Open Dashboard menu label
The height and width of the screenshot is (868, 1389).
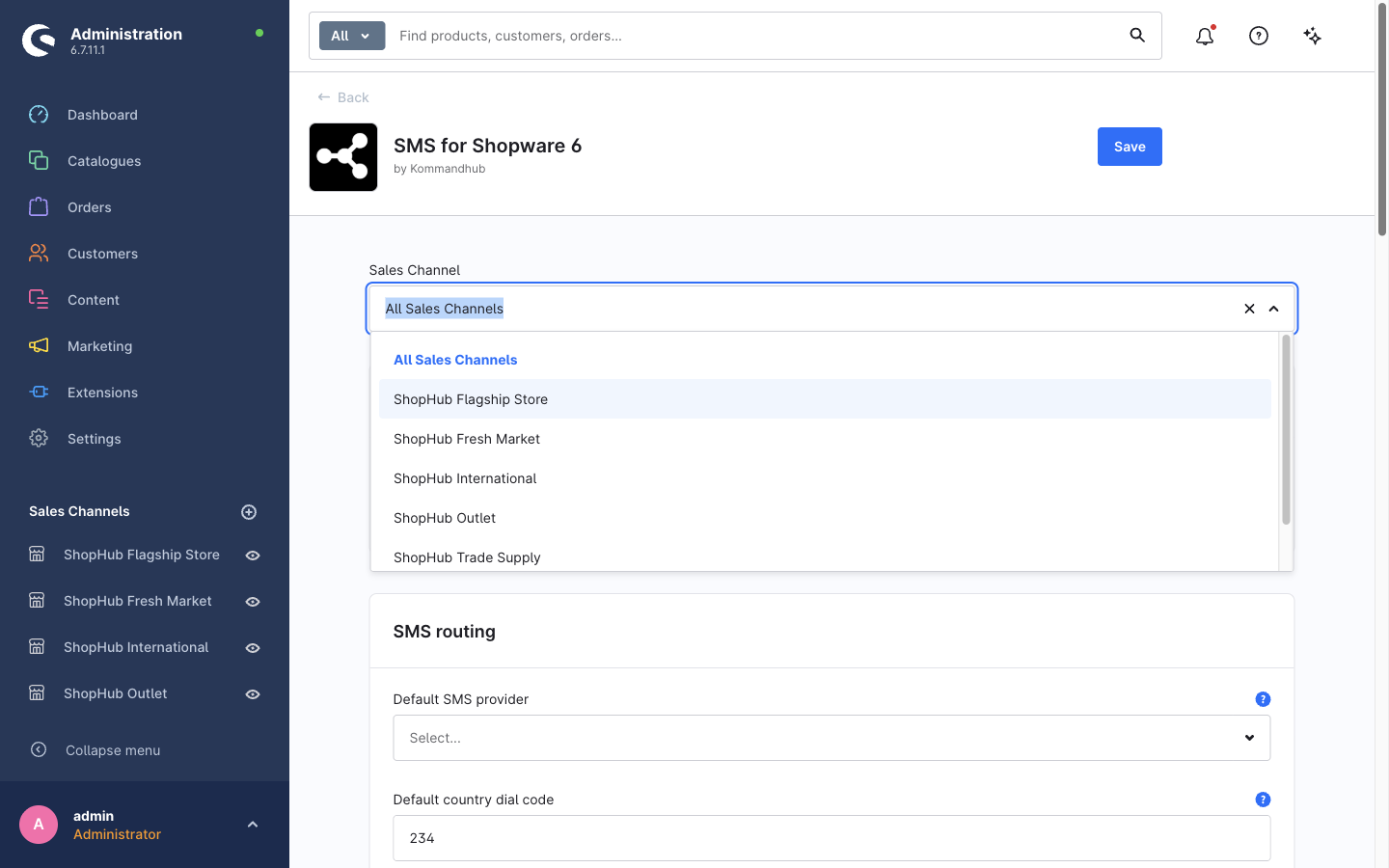coord(102,115)
